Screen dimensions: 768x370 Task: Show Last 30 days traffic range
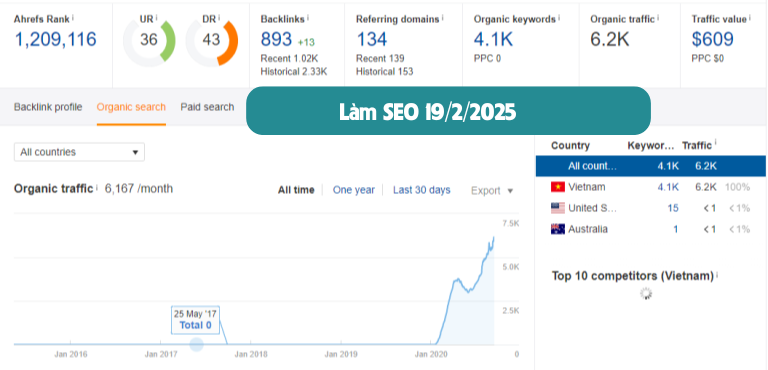422,190
